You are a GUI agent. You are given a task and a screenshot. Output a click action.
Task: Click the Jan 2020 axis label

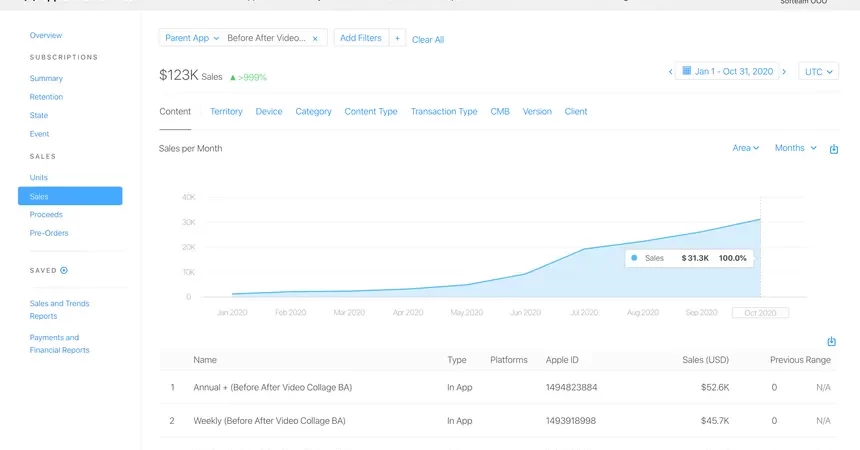tap(232, 312)
